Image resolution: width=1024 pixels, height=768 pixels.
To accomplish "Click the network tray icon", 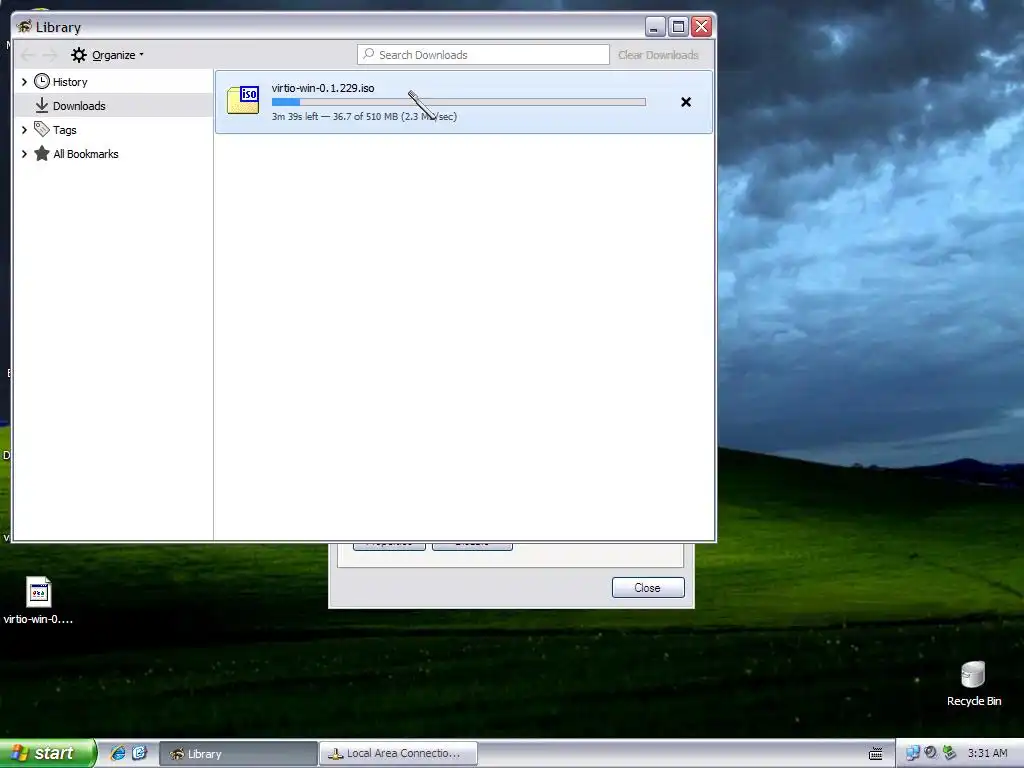I will [912, 753].
